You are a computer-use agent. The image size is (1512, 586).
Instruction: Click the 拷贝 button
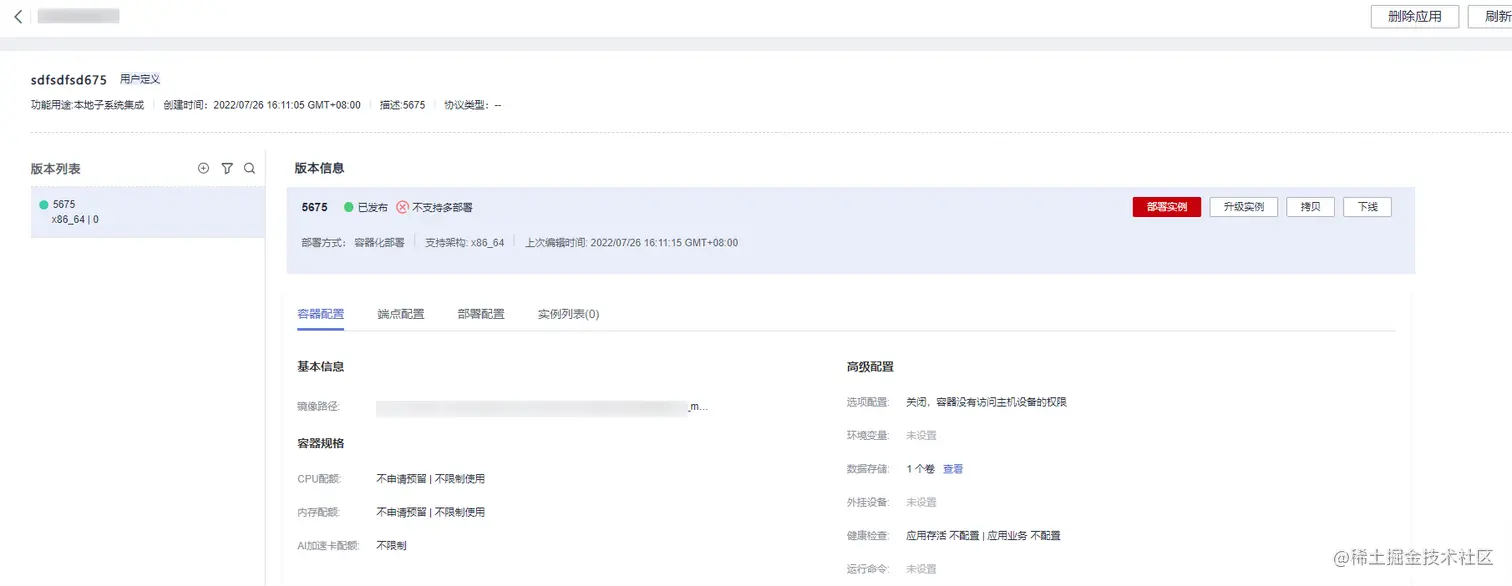tap(1310, 207)
